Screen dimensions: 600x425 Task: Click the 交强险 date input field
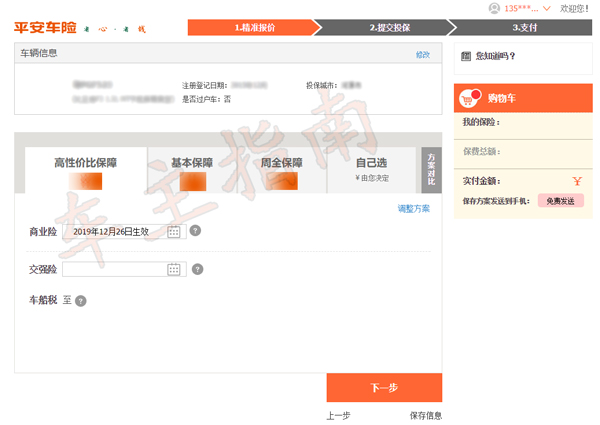click(113, 269)
